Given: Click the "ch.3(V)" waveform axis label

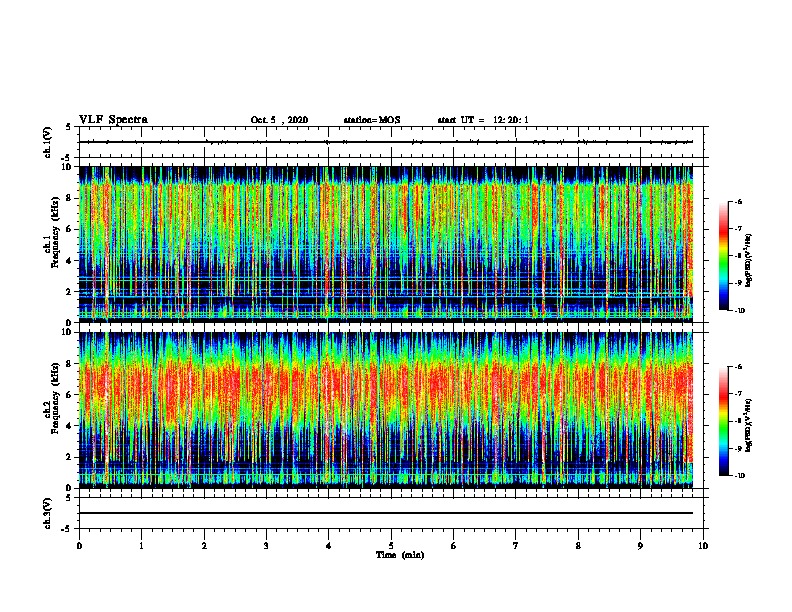Looking at the screenshot, I should click(x=48, y=513).
